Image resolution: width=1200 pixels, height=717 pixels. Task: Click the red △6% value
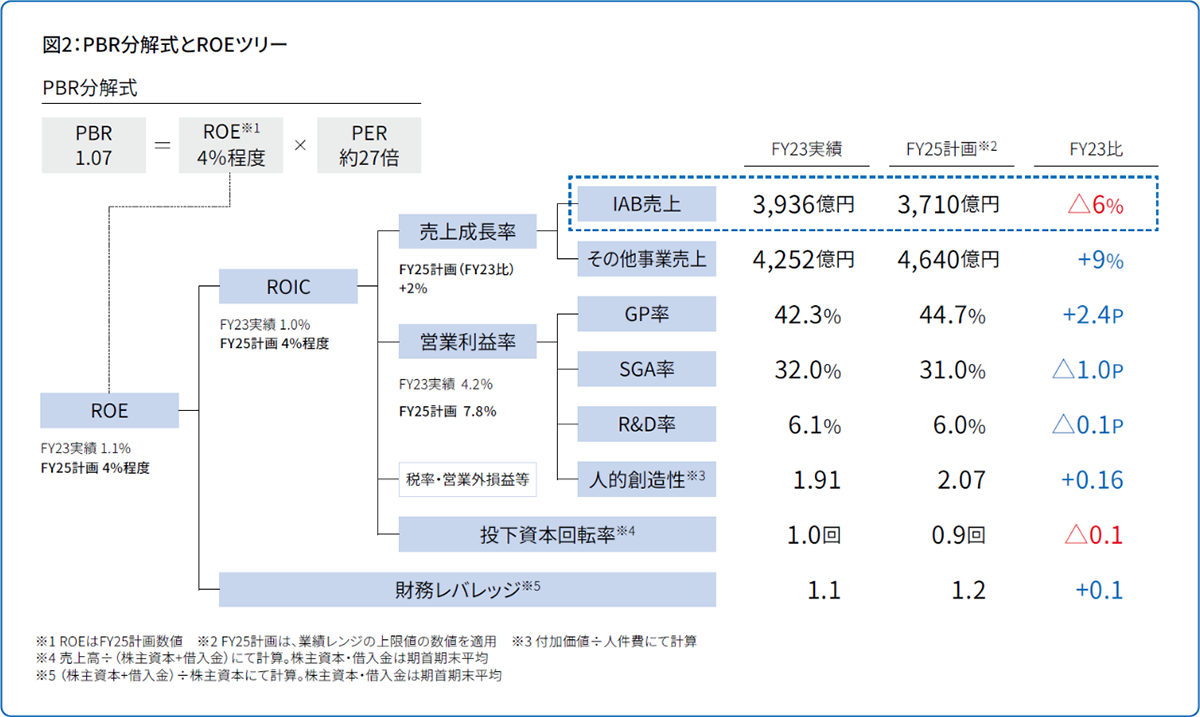coord(1095,205)
